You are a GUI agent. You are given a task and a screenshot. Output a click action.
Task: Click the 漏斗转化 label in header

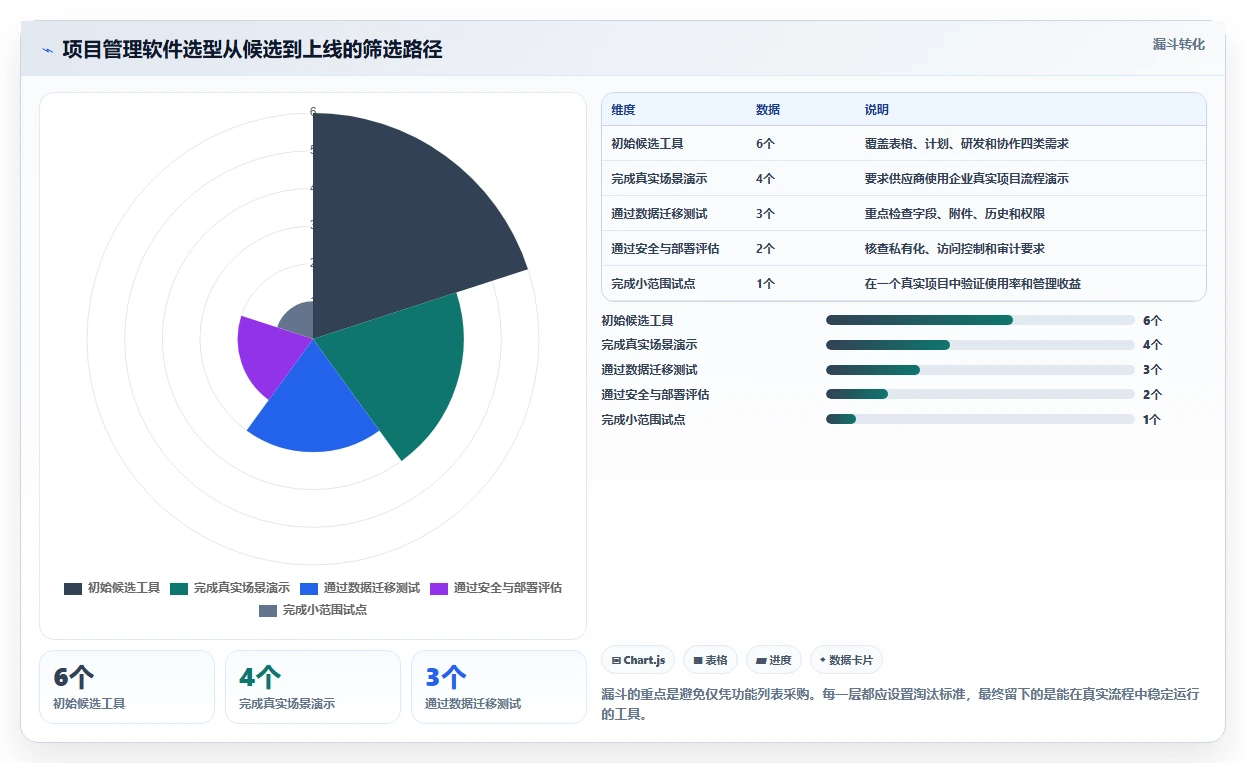tap(1178, 45)
